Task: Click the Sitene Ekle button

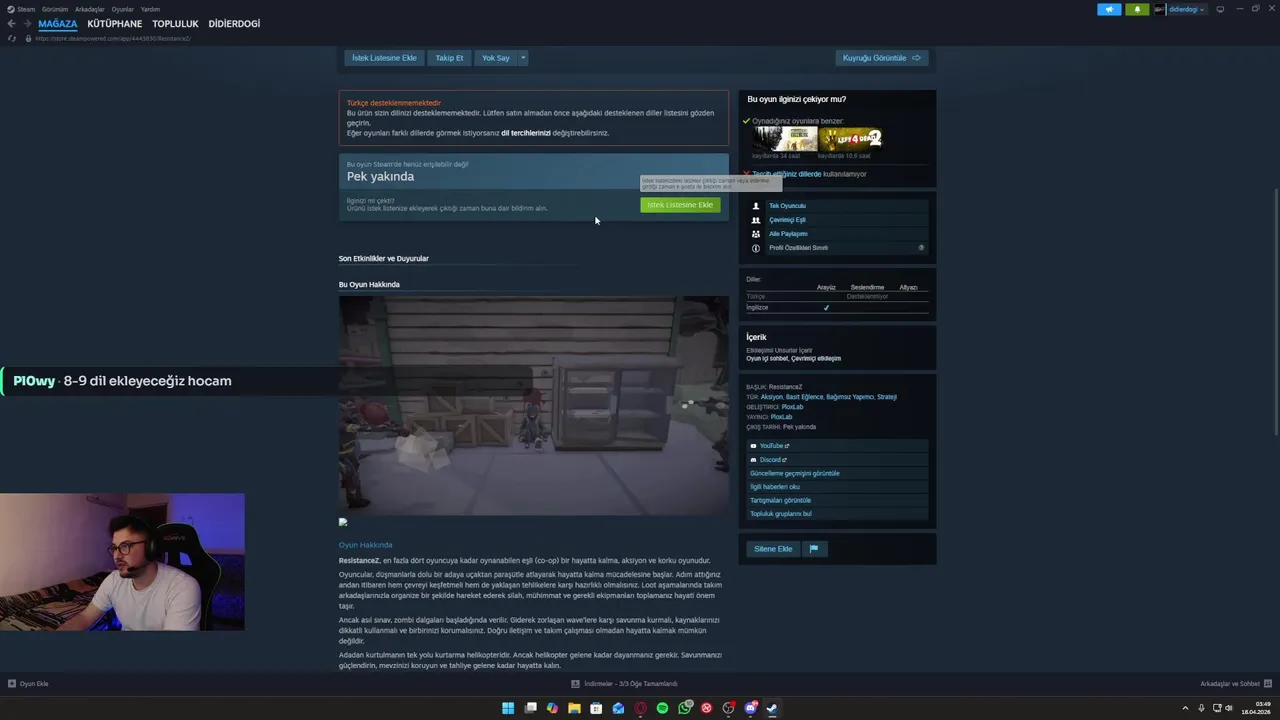Action: (773, 549)
